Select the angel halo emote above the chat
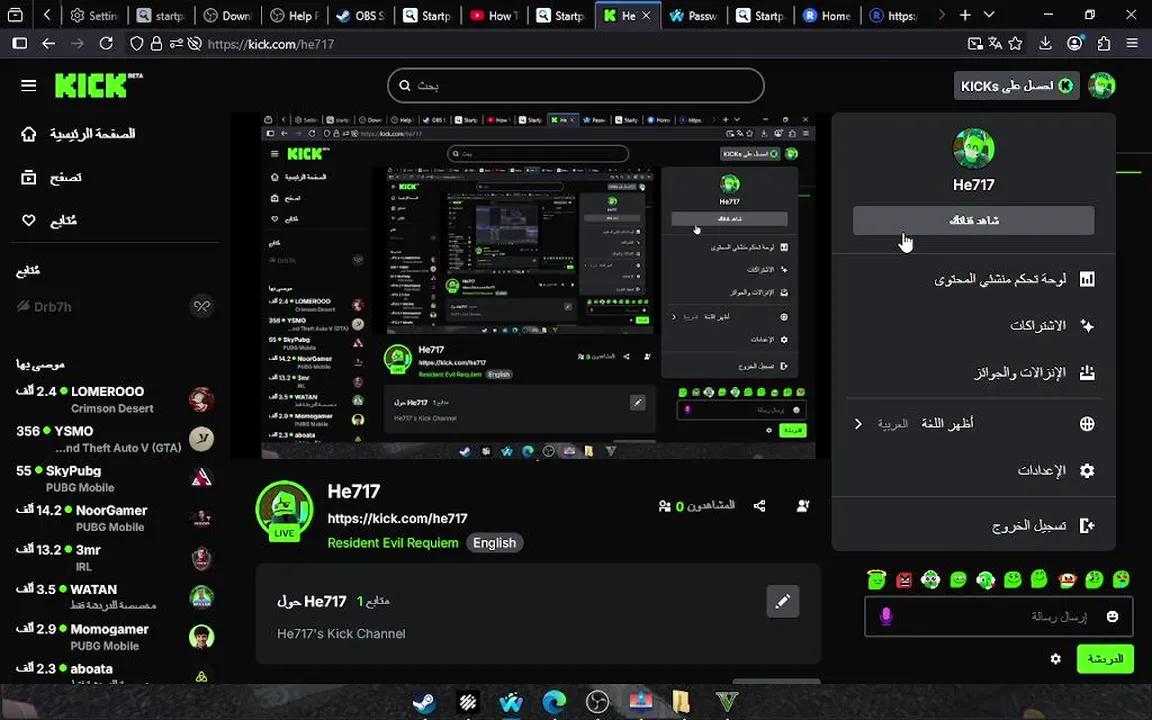Image resolution: width=1152 pixels, height=720 pixels. tap(876, 579)
